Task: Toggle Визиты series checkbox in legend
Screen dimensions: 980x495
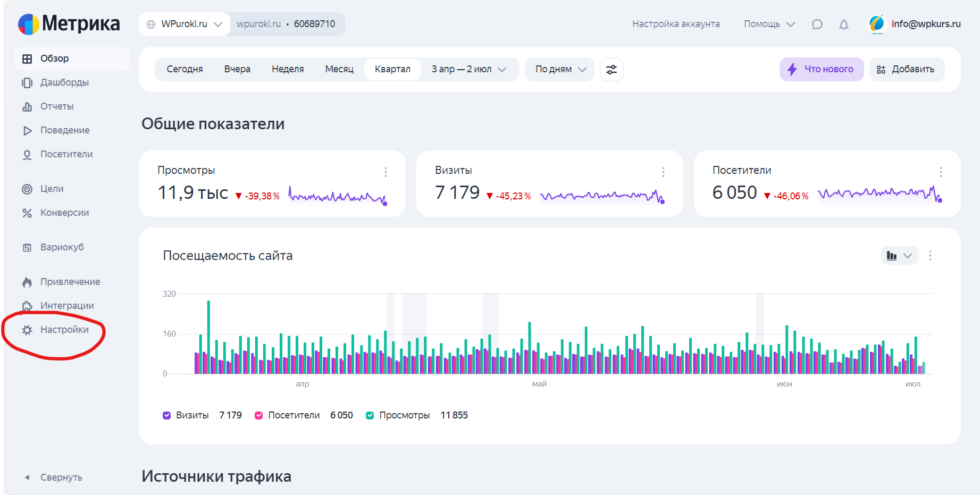Action: 167,415
